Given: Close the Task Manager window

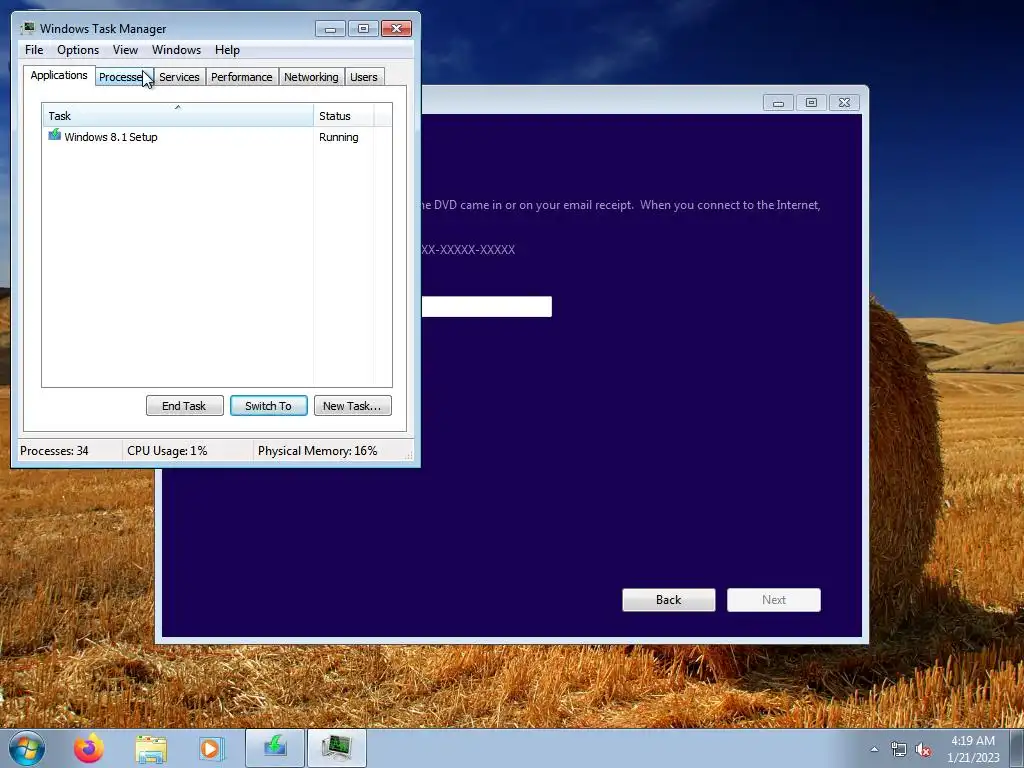Looking at the screenshot, I should [396, 29].
